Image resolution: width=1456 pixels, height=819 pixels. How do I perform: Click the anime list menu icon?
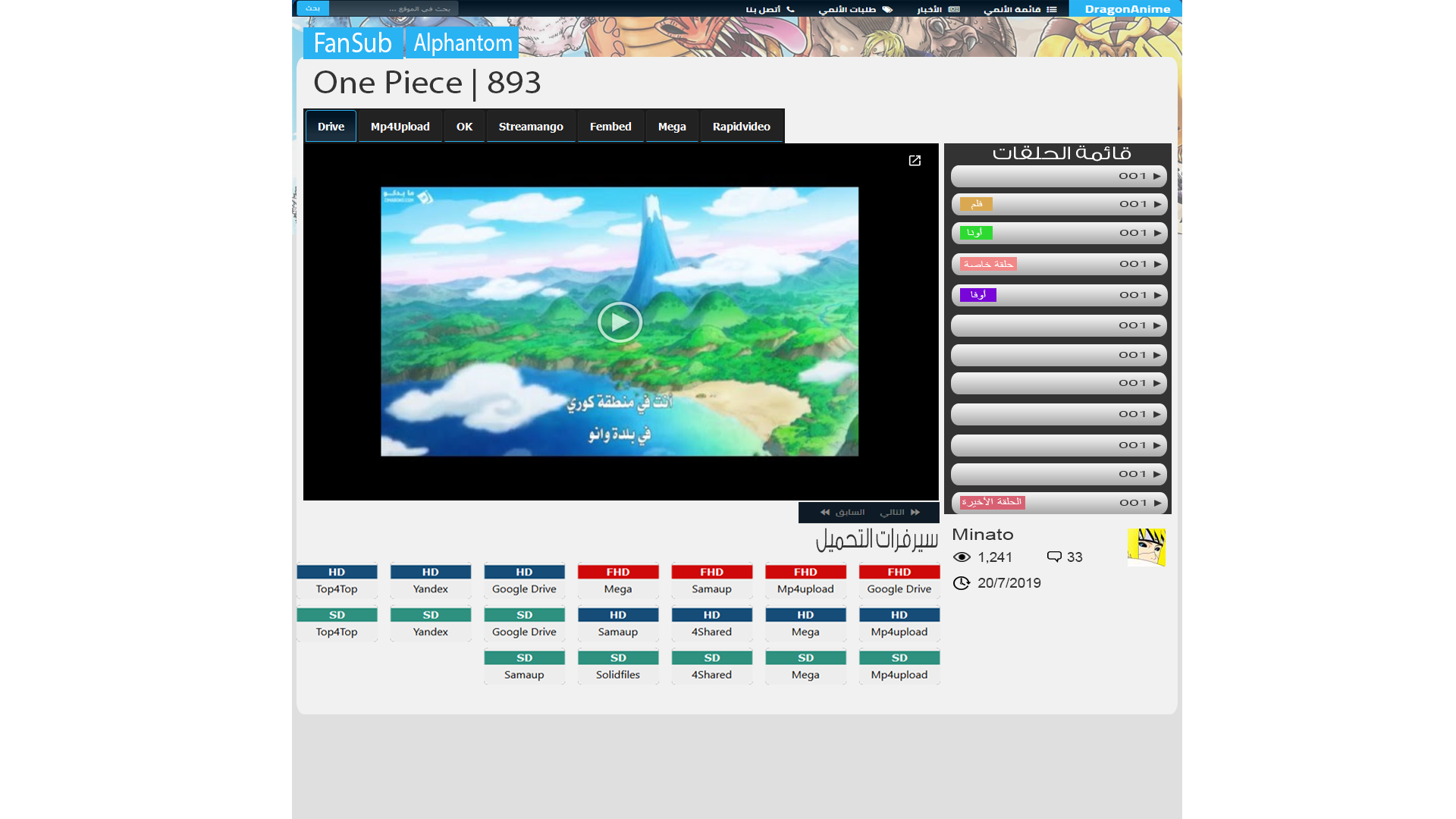[x=1051, y=9]
